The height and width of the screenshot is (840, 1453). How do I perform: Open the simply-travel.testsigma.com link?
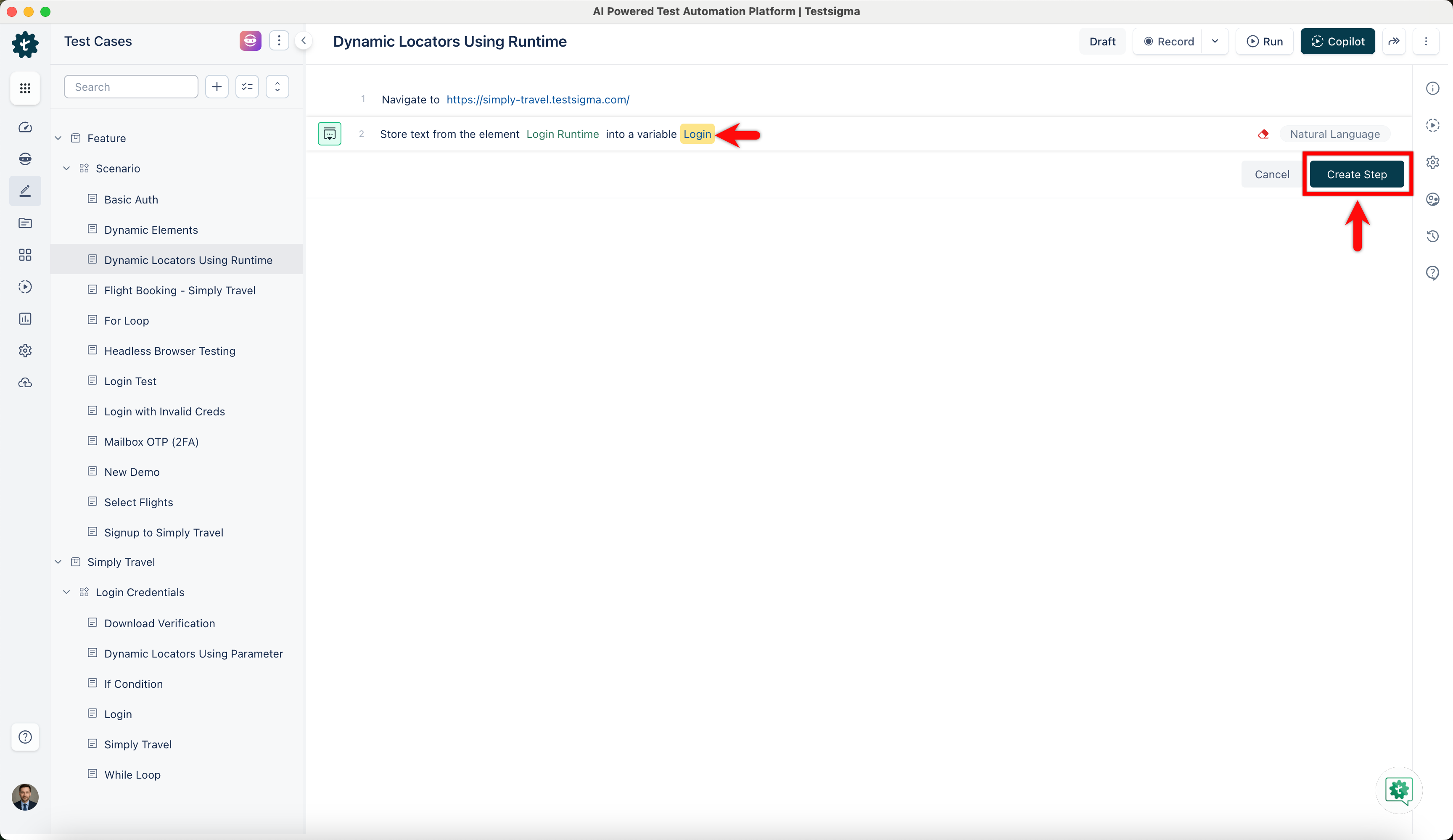pos(537,99)
